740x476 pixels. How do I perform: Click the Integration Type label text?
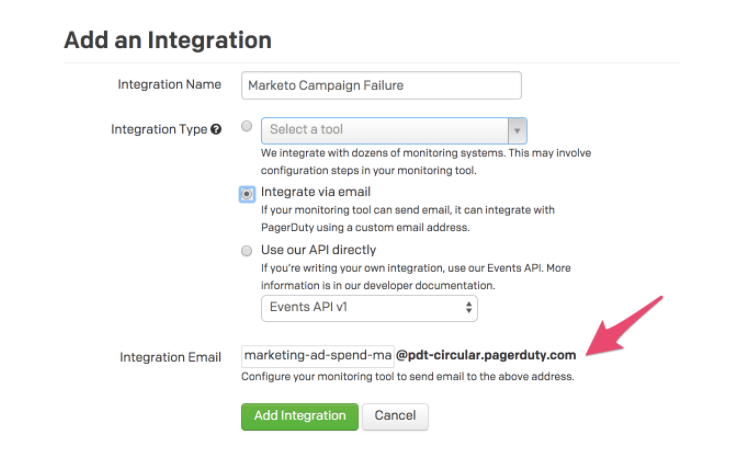(x=159, y=130)
